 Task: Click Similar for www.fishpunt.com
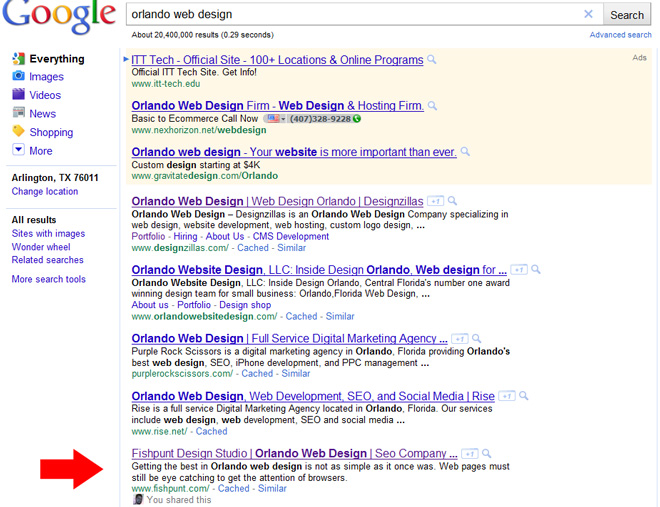(272, 488)
